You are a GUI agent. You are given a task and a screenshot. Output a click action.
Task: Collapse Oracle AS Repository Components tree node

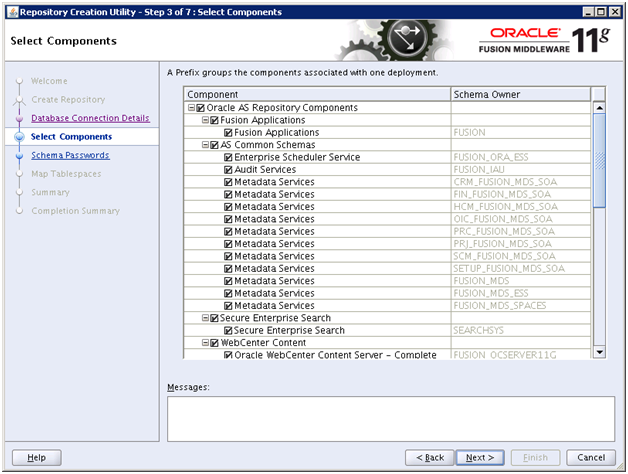tap(191, 107)
